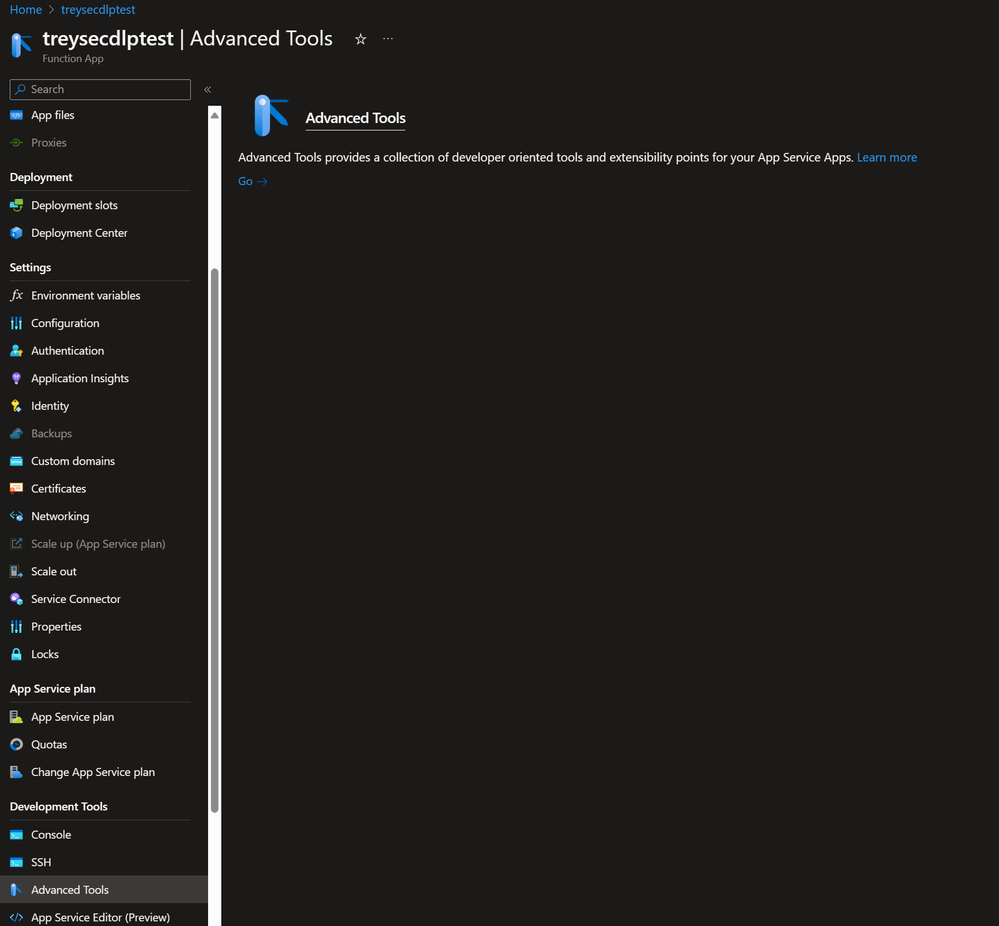Screen dimensions: 999x926
Task: Click the Console terminal icon
Action: [x=17, y=835]
